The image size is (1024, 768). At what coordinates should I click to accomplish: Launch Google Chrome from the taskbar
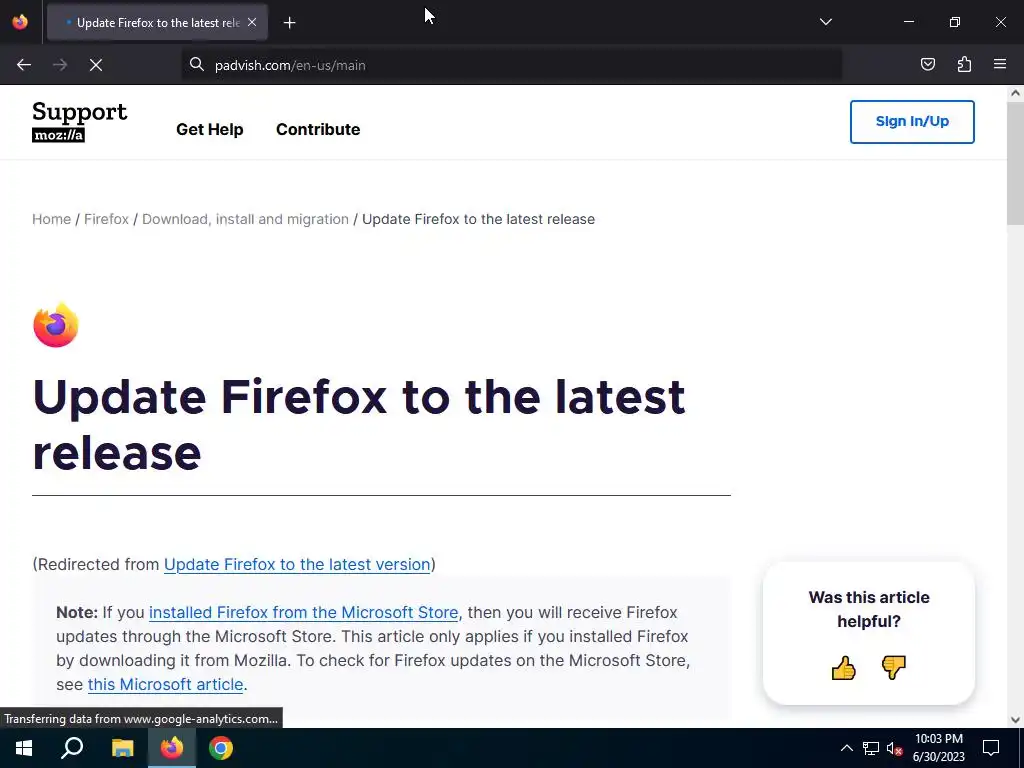[221, 748]
